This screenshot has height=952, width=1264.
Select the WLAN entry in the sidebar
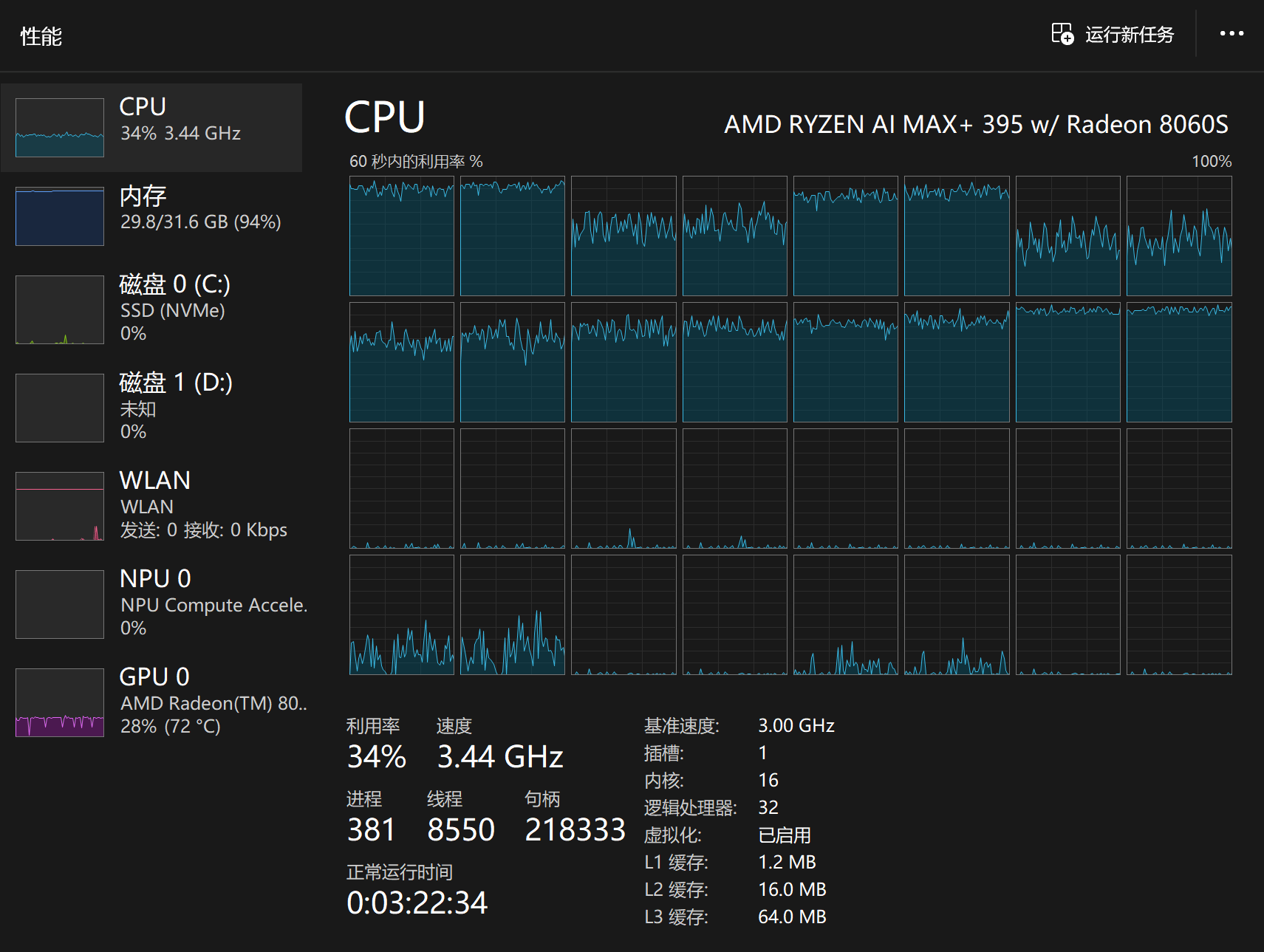[151, 505]
